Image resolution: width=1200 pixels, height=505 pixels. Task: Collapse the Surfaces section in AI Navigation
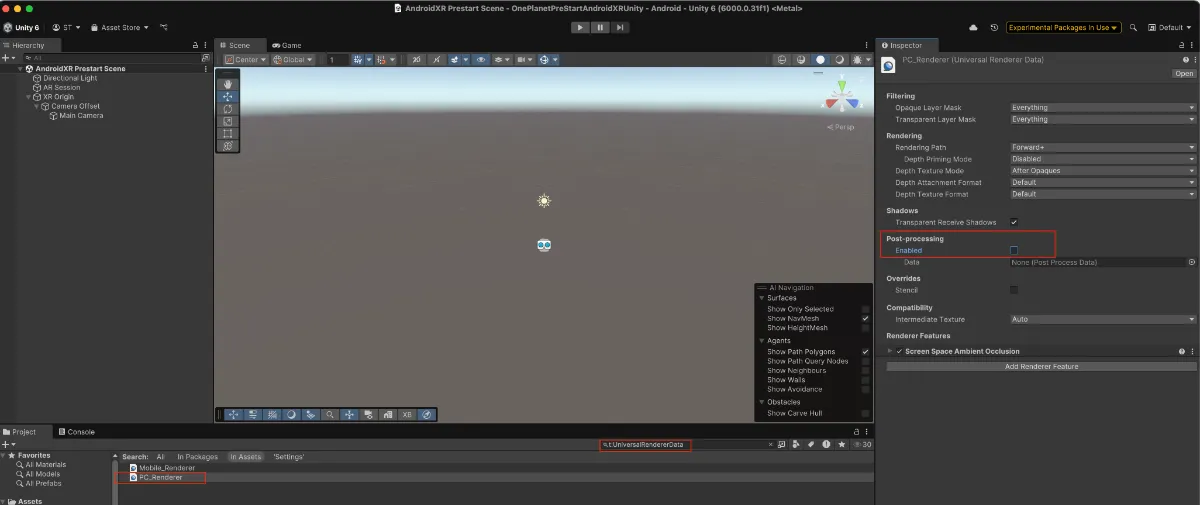[761, 298]
